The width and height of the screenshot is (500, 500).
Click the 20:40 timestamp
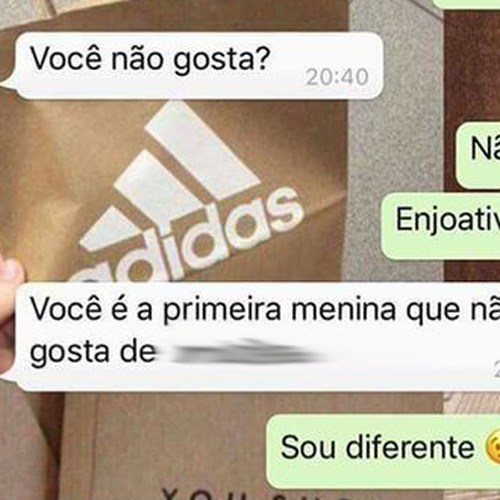(337, 77)
